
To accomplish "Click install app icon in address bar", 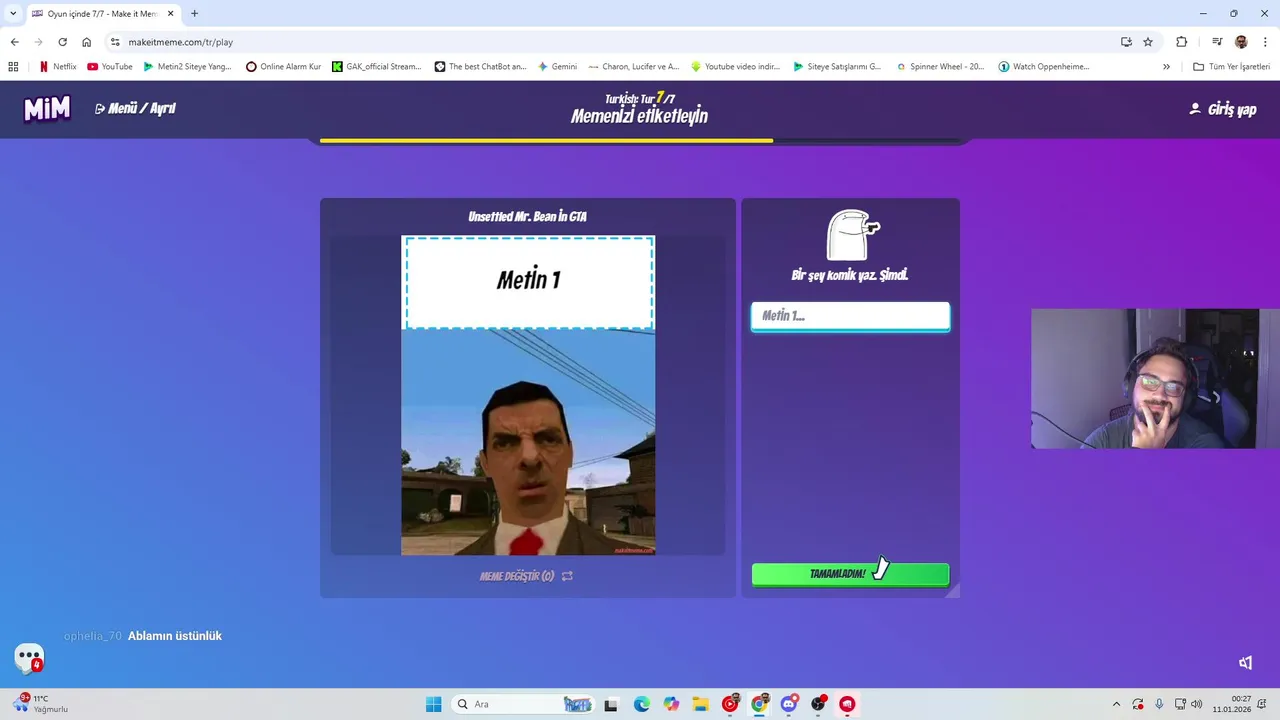I will [x=1126, y=42].
